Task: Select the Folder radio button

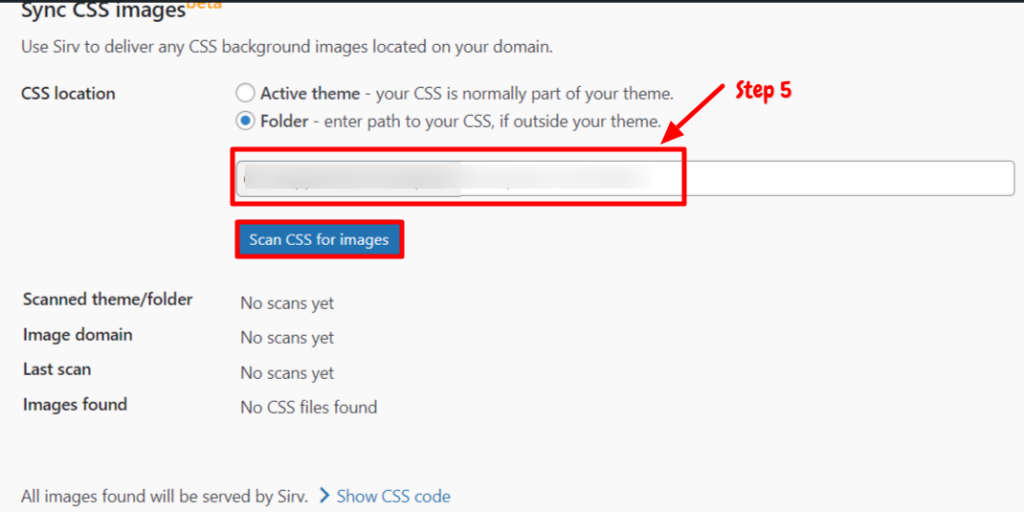Action: 245,121
